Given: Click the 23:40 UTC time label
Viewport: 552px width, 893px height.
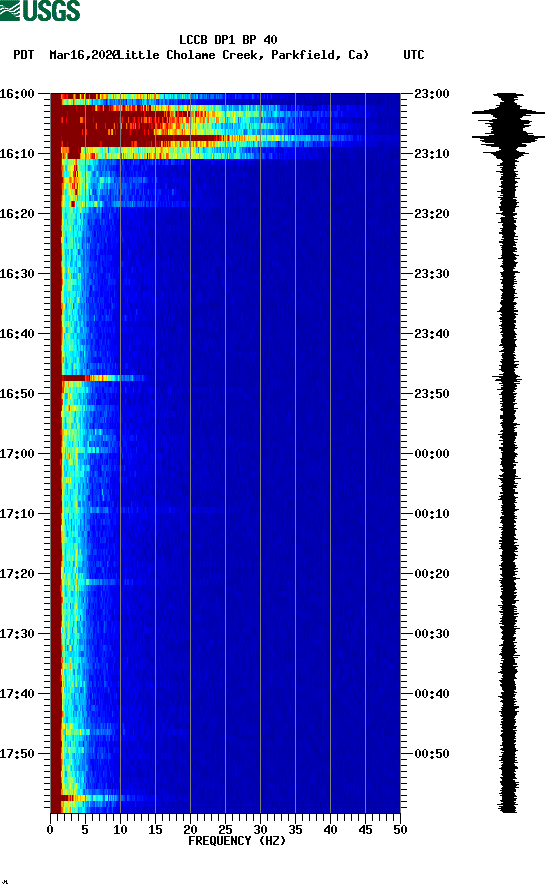Looking at the screenshot, I should pos(432,334).
